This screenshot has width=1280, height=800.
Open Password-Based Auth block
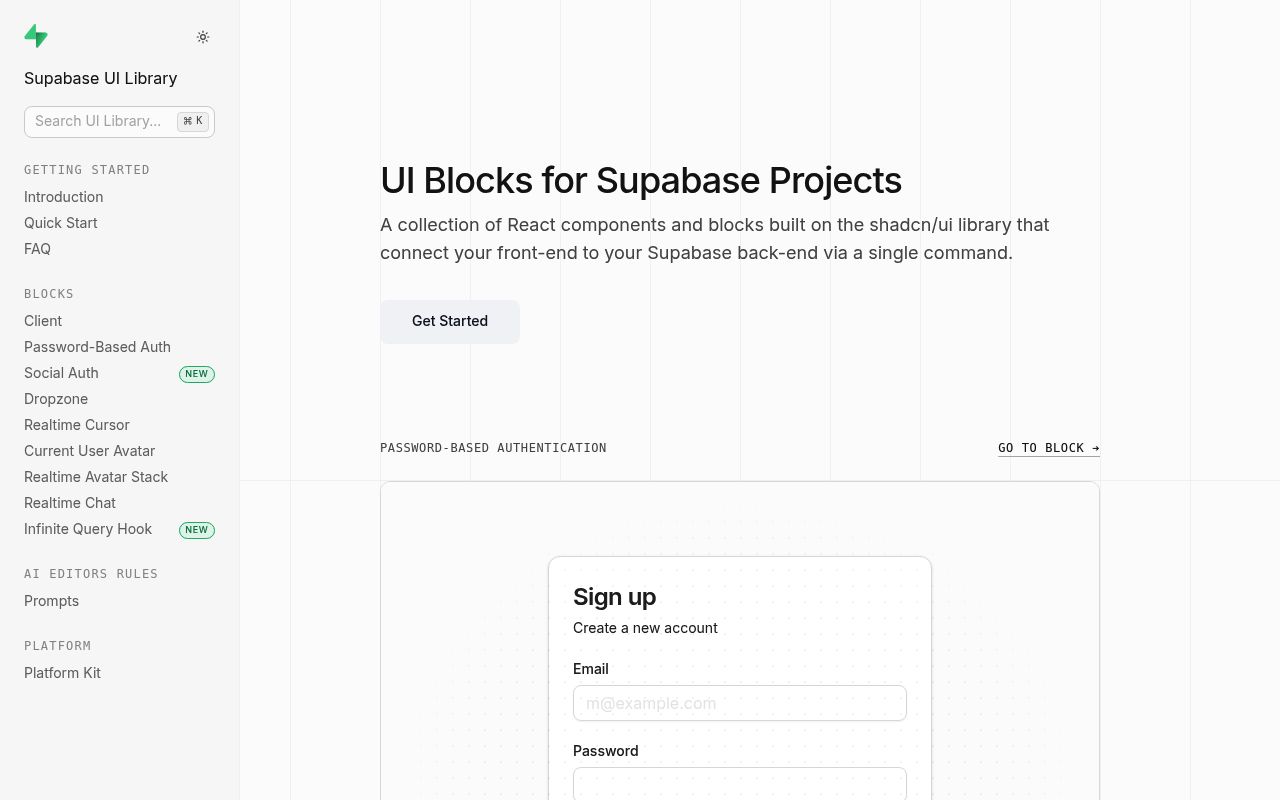pos(97,347)
